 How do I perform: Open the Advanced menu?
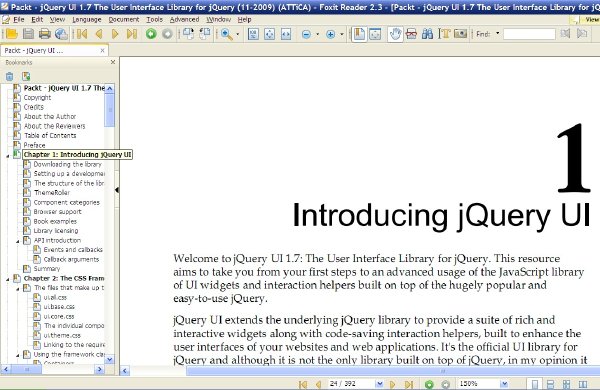point(184,20)
